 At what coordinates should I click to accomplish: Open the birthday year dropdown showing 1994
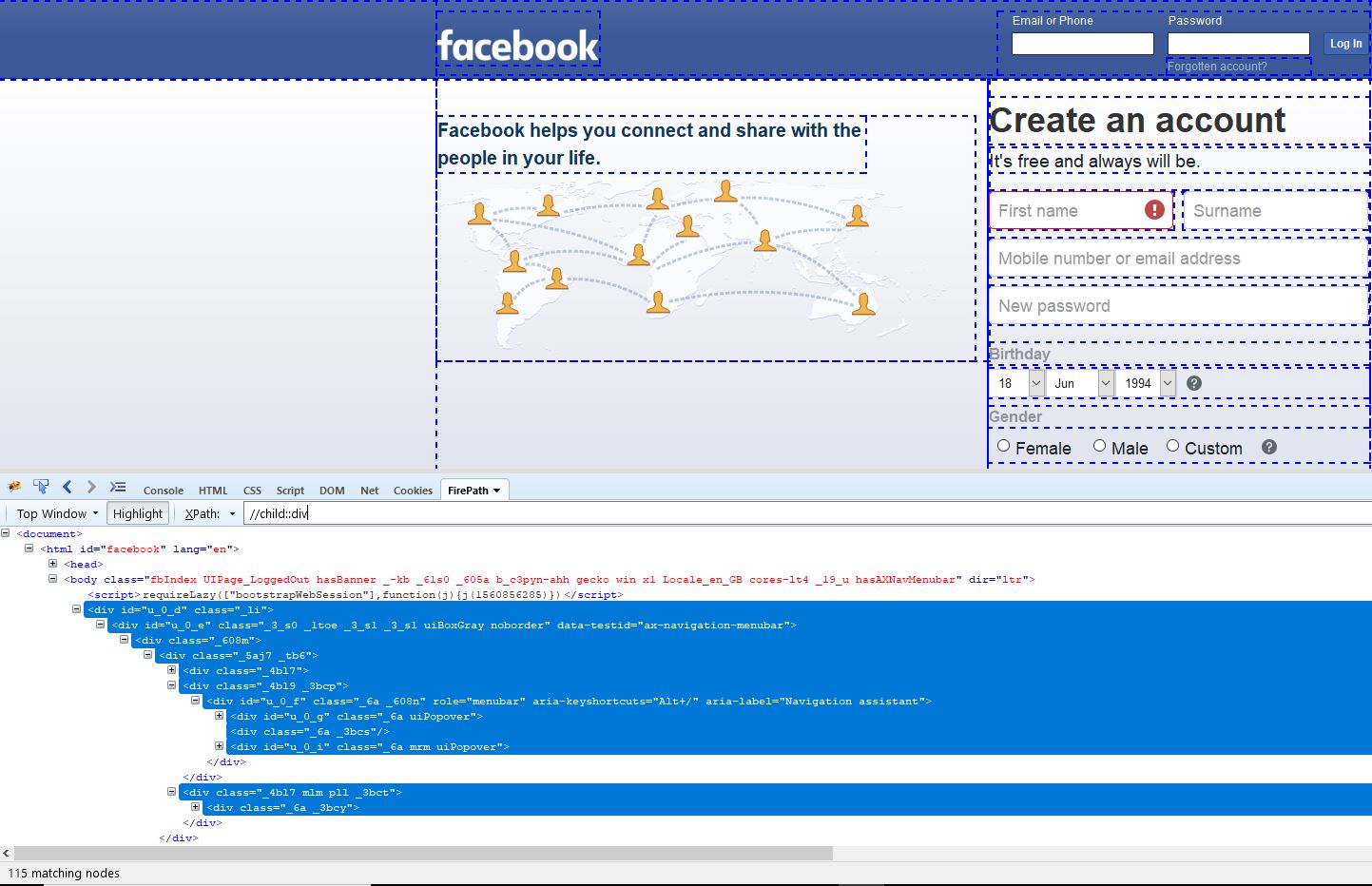[1148, 383]
